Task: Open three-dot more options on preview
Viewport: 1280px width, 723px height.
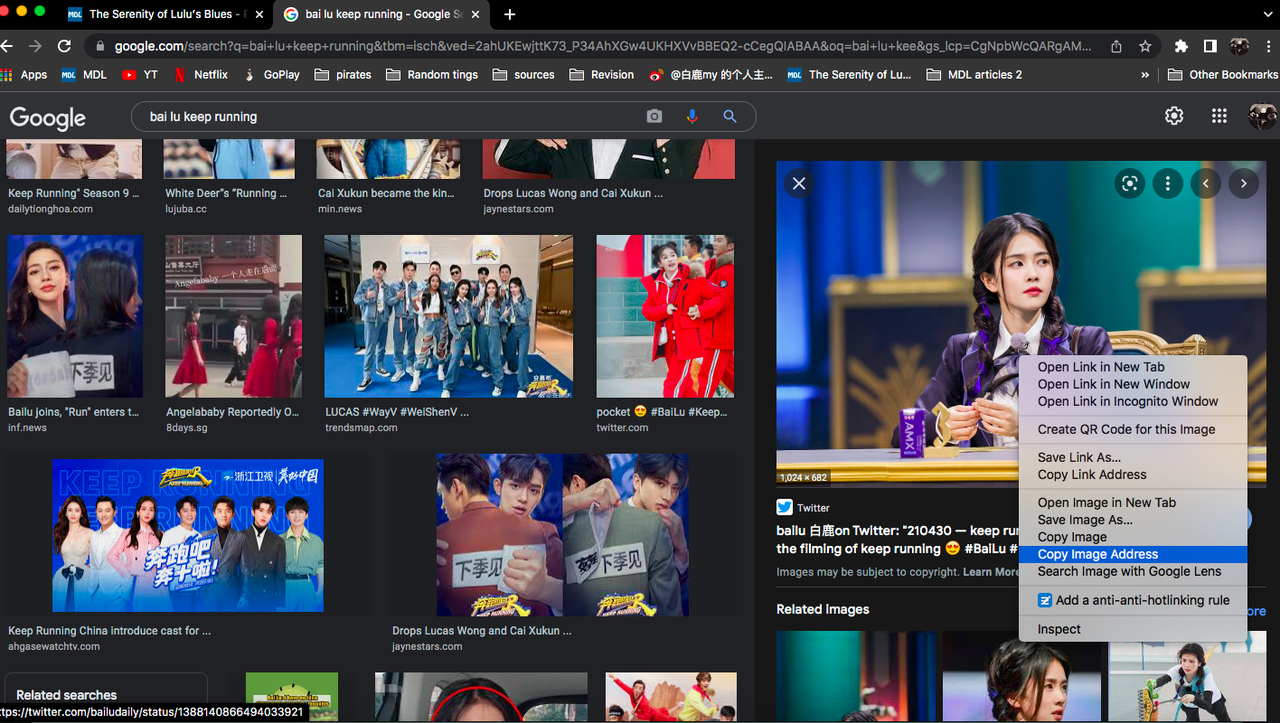Action: pos(1168,183)
